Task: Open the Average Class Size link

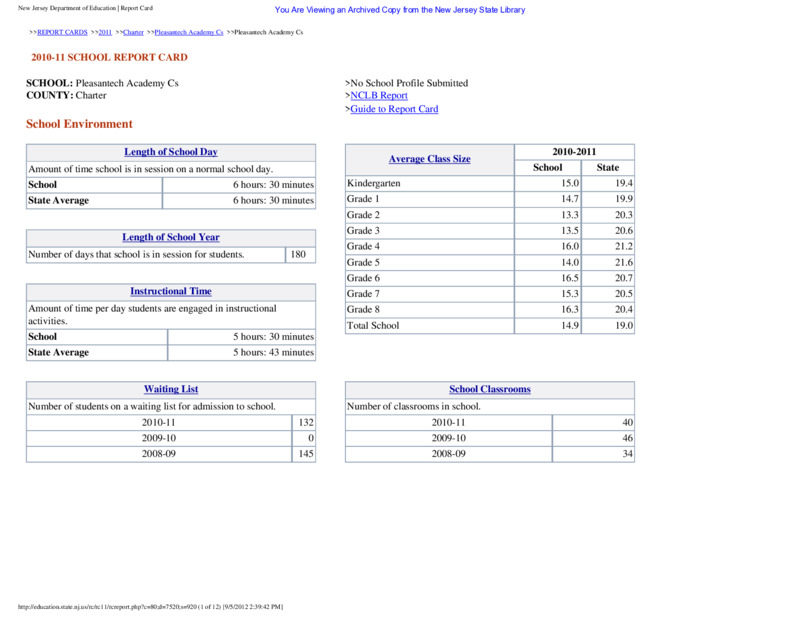Action: pyautogui.click(x=430, y=159)
